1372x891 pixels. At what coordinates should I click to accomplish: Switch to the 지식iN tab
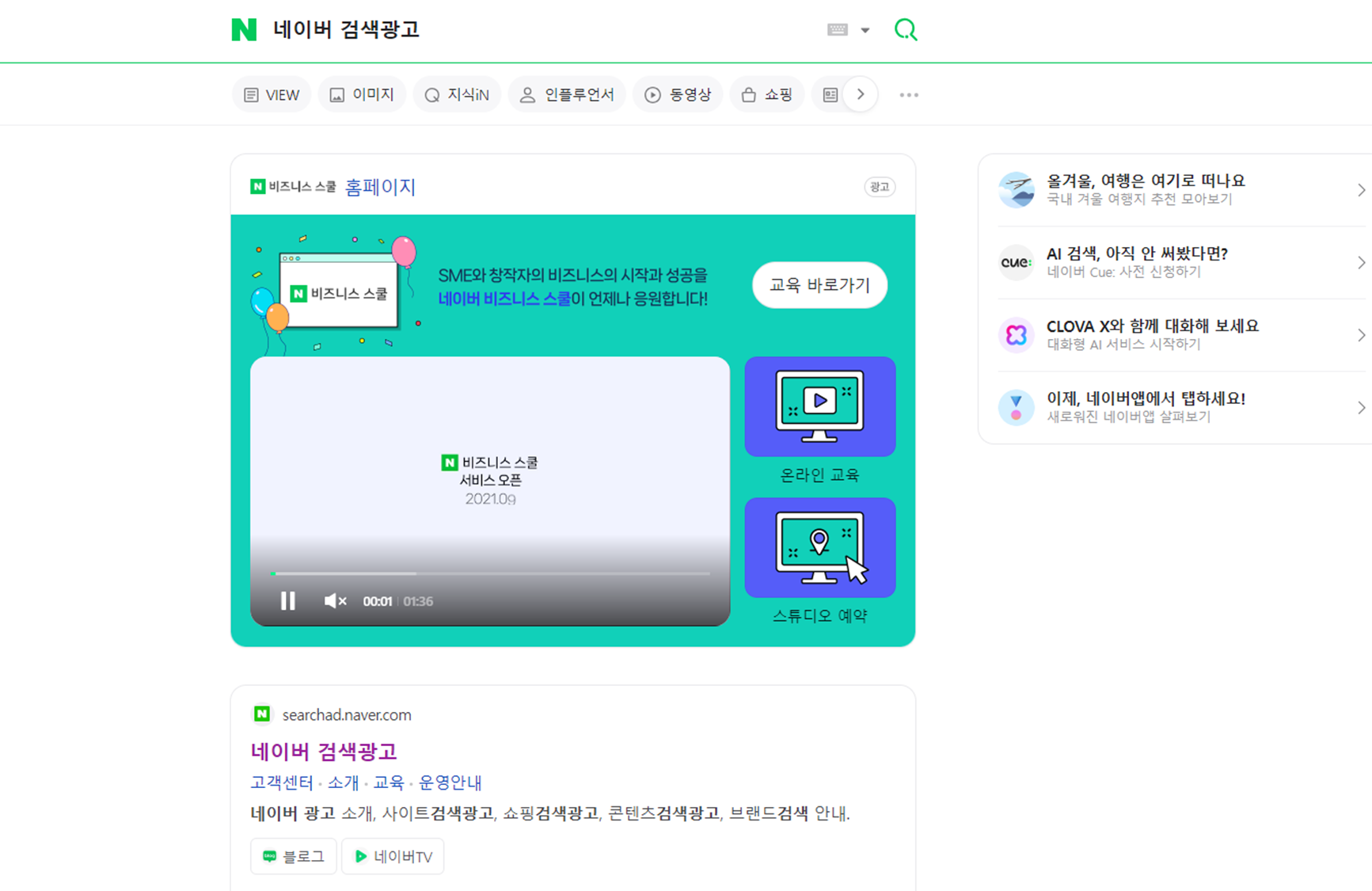(457, 95)
